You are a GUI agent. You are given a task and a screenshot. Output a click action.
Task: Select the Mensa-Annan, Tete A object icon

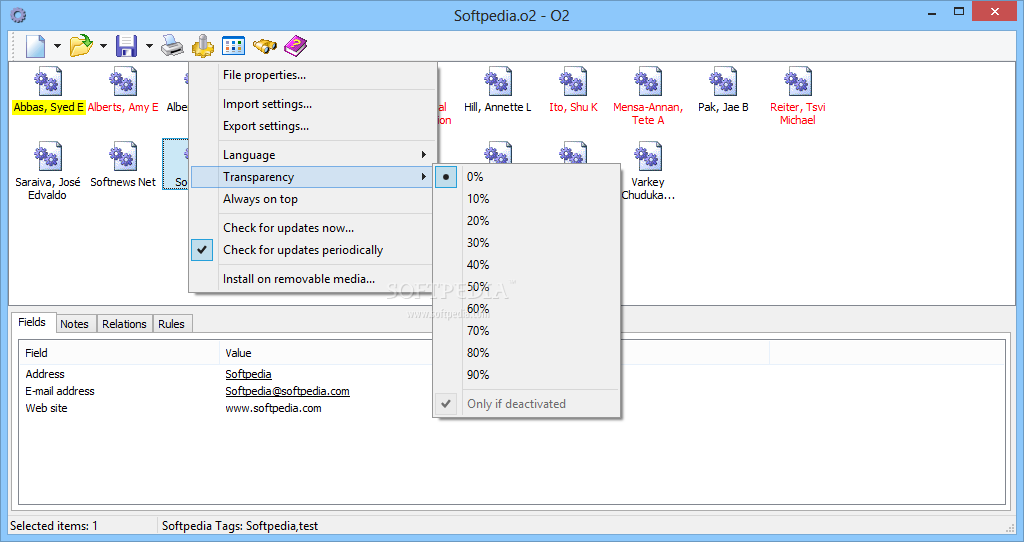click(x=648, y=82)
